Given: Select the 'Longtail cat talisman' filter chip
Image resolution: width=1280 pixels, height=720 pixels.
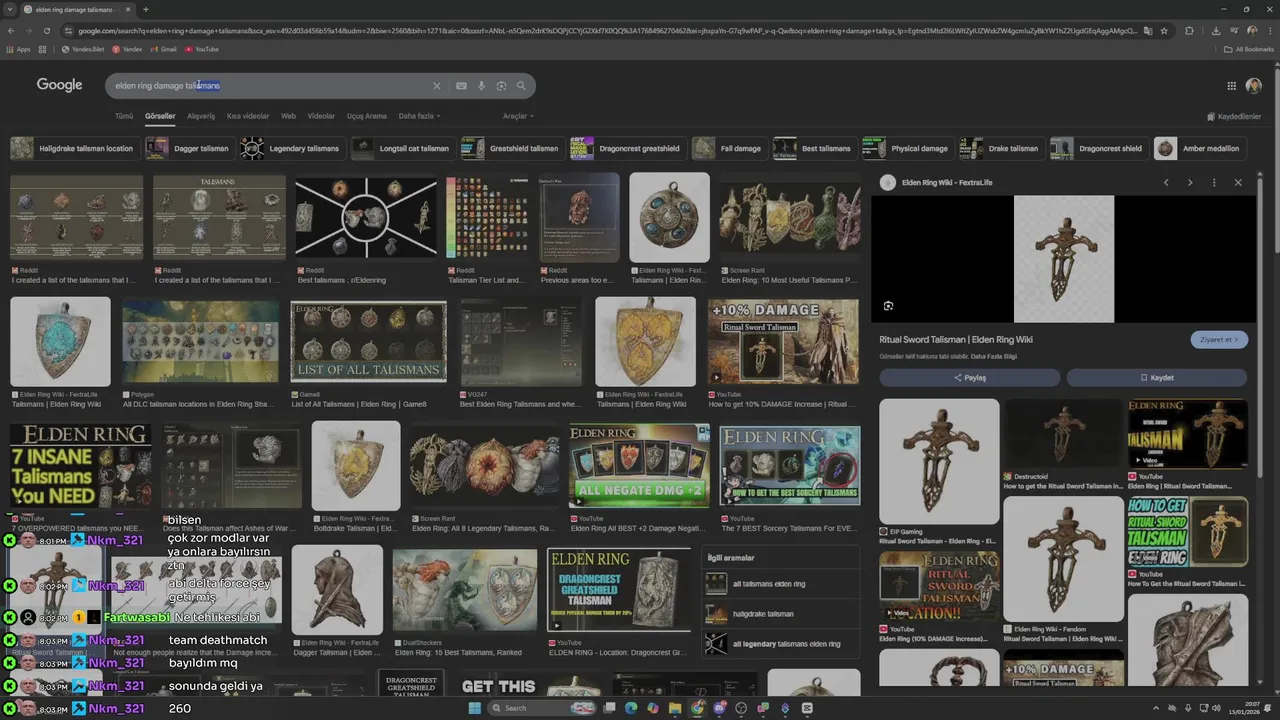Looking at the screenshot, I should click(401, 149).
